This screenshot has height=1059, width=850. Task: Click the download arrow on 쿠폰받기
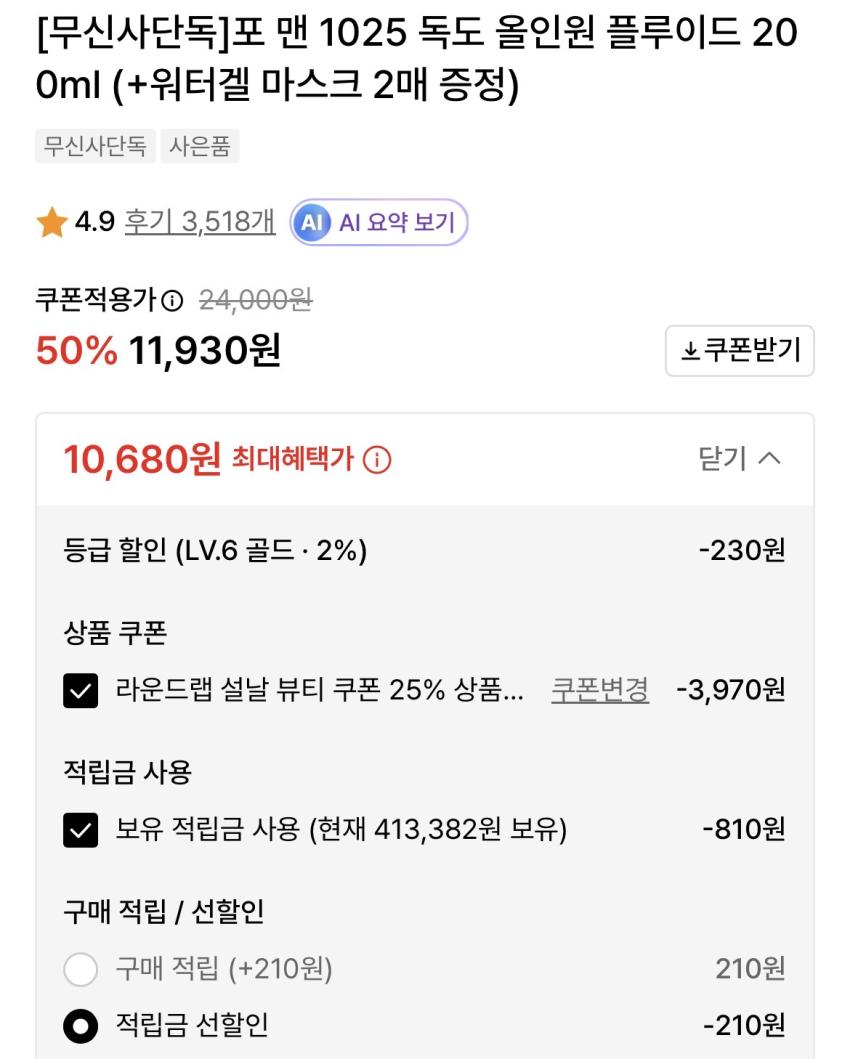690,351
